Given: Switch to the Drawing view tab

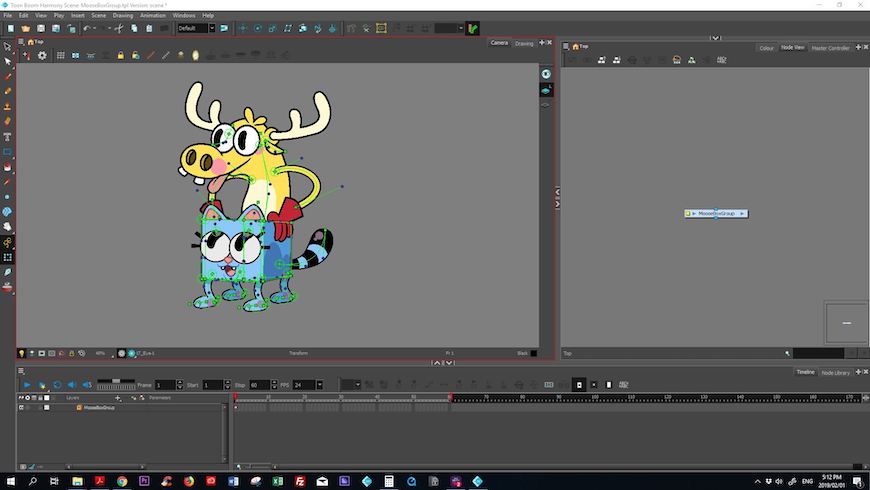Looking at the screenshot, I should (x=524, y=43).
